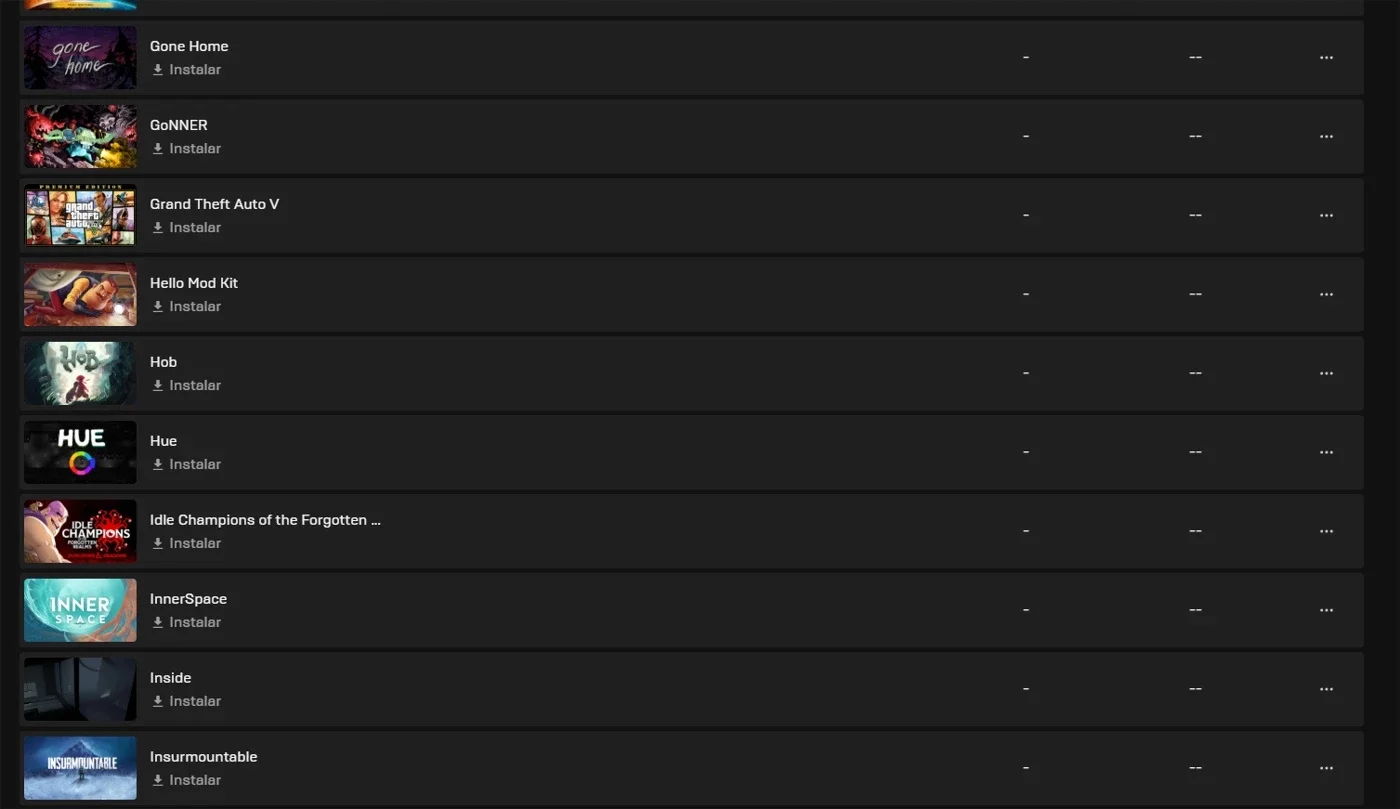Click the ellipsis icon in the Hue row
The height and width of the screenshot is (809, 1400).
(x=1326, y=453)
